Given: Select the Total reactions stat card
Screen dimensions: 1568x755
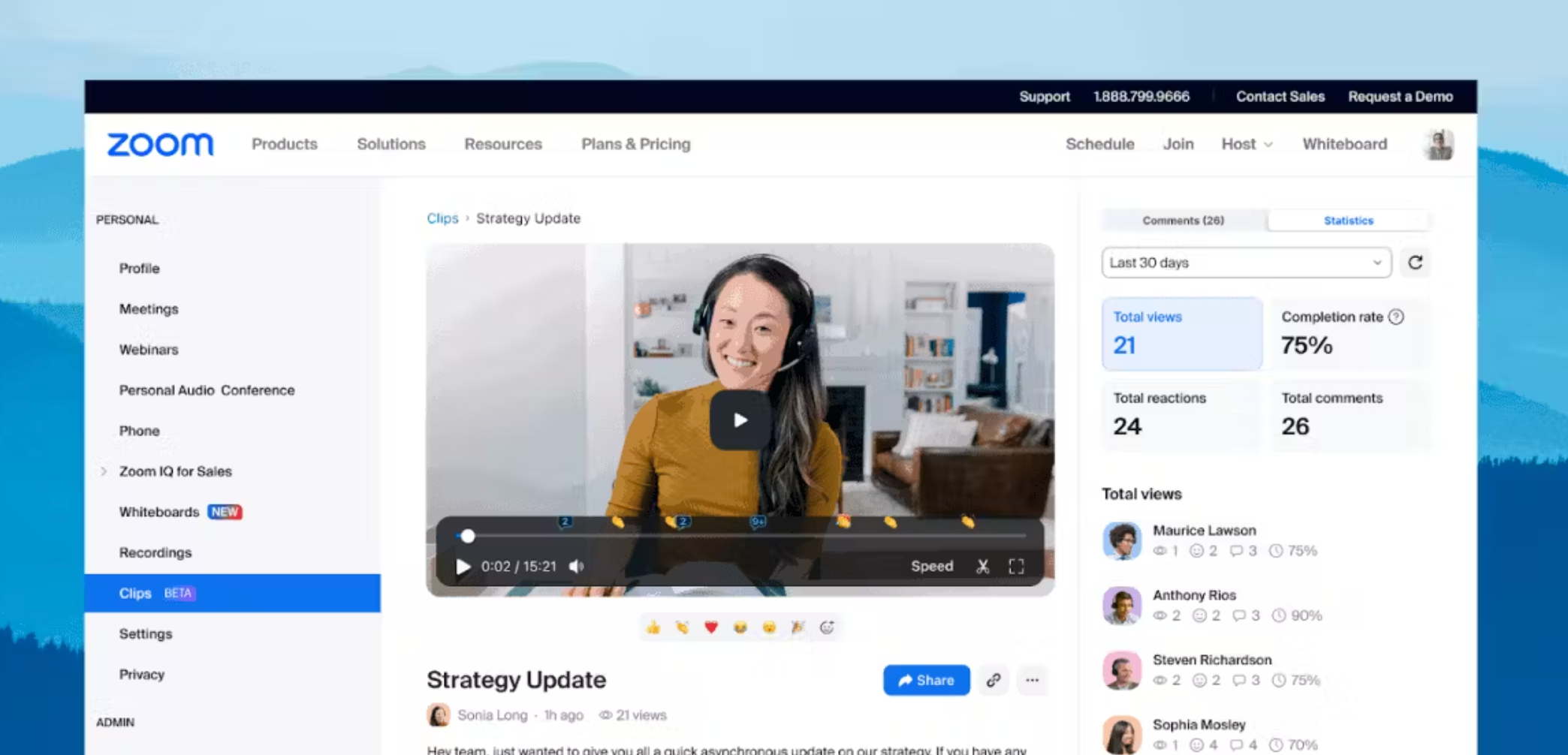Looking at the screenshot, I should pyautogui.click(x=1182, y=414).
